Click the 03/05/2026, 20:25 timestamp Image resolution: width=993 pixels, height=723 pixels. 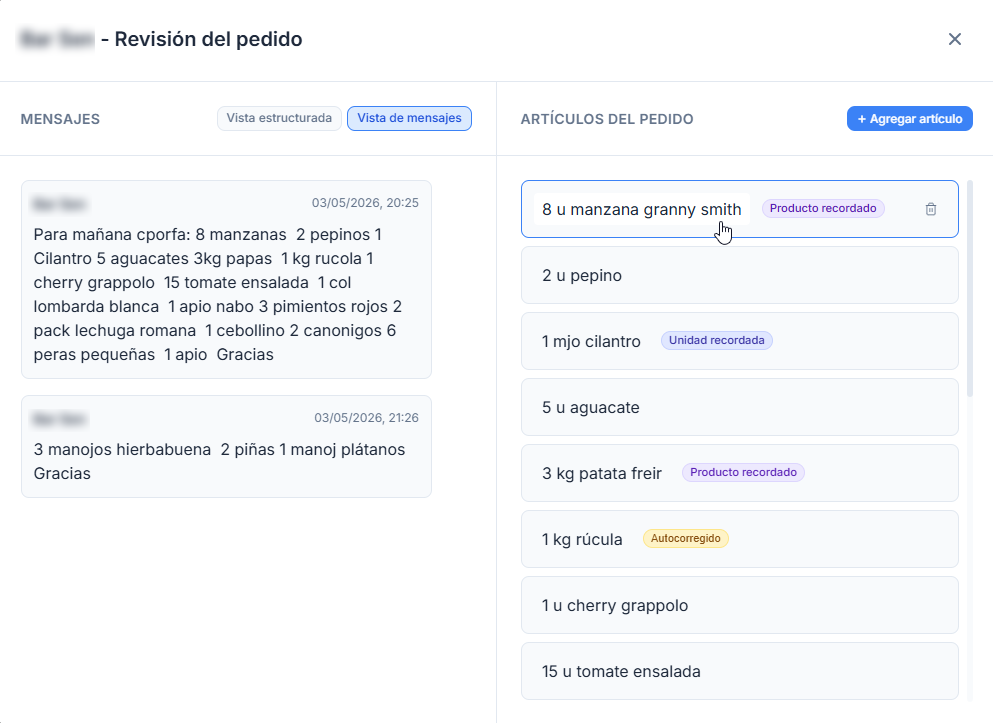[365, 203]
